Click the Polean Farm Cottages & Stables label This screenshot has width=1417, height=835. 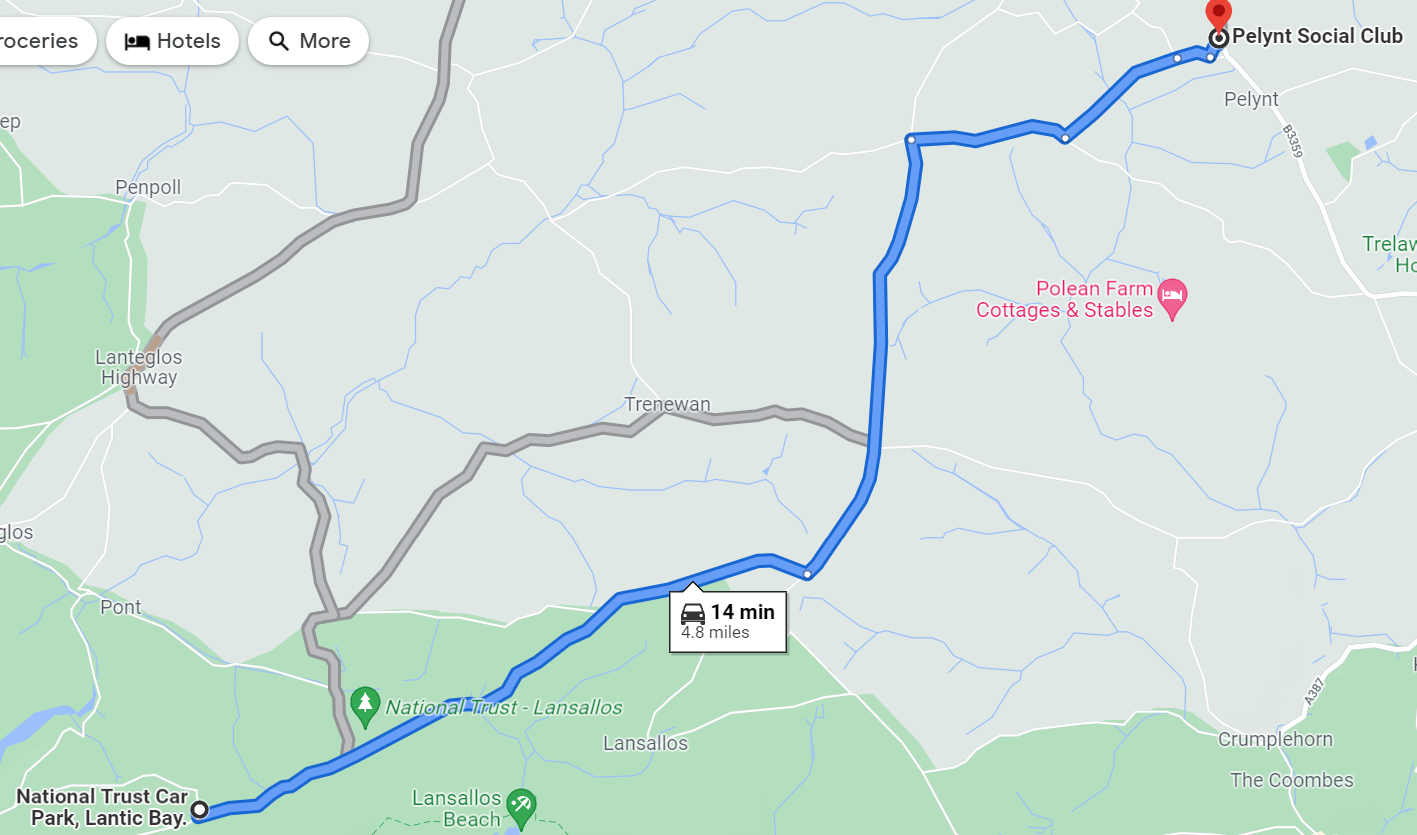[x=1065, y=300]
